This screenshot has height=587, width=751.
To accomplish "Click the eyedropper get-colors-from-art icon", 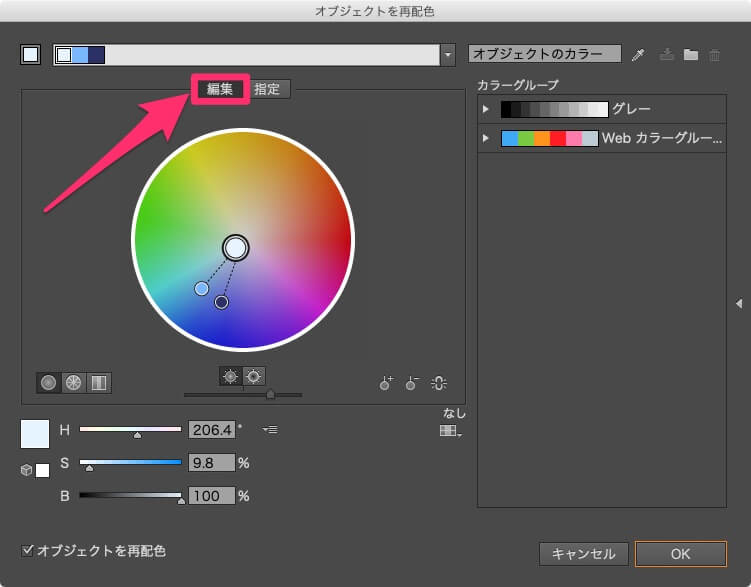I will pos(638,55).
